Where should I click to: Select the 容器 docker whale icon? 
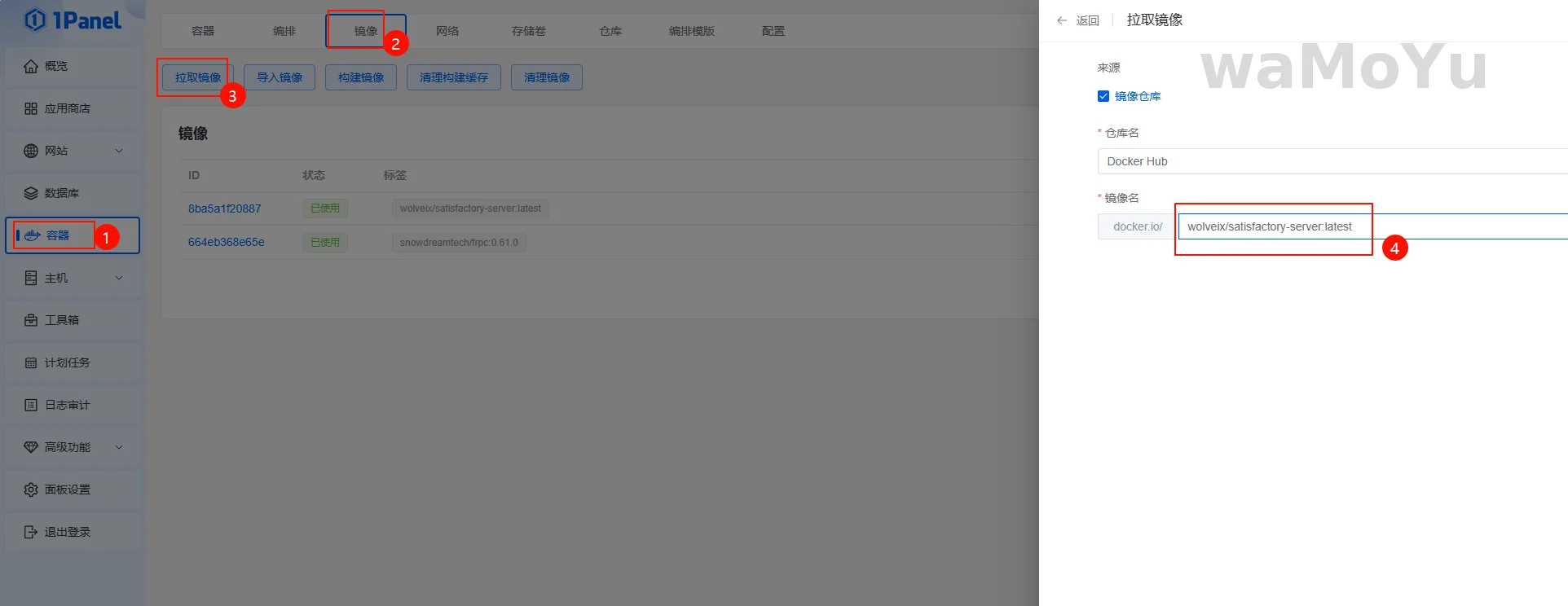point(33,235)
